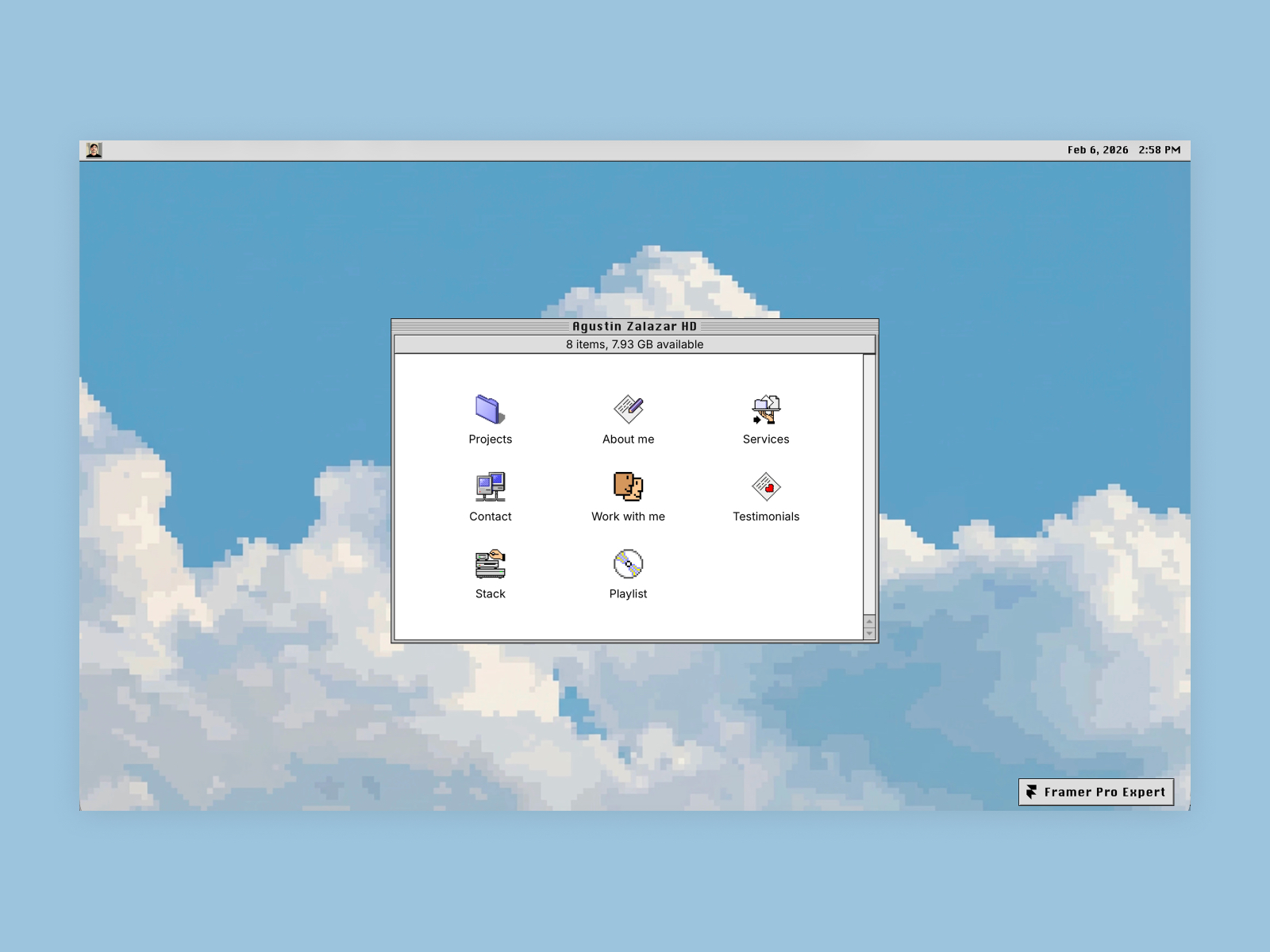This screenshot has width=1270, height=952.
Task: Click the items available status bar
Action: [x=635, y=344]
